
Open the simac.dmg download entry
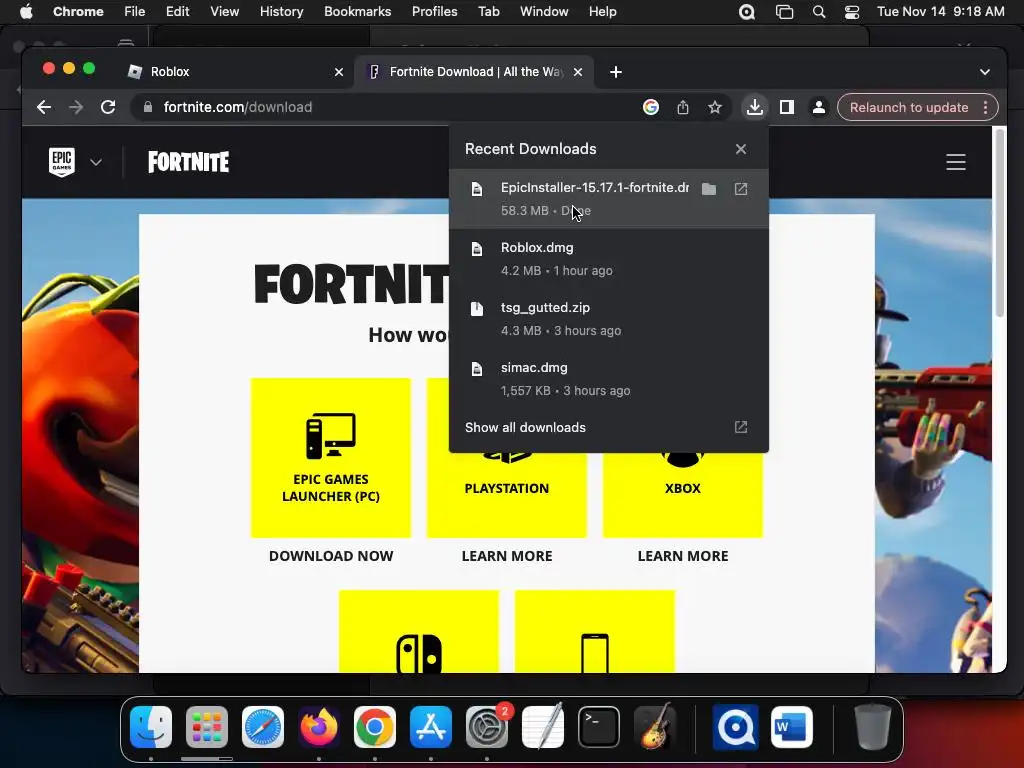[609, 379]
